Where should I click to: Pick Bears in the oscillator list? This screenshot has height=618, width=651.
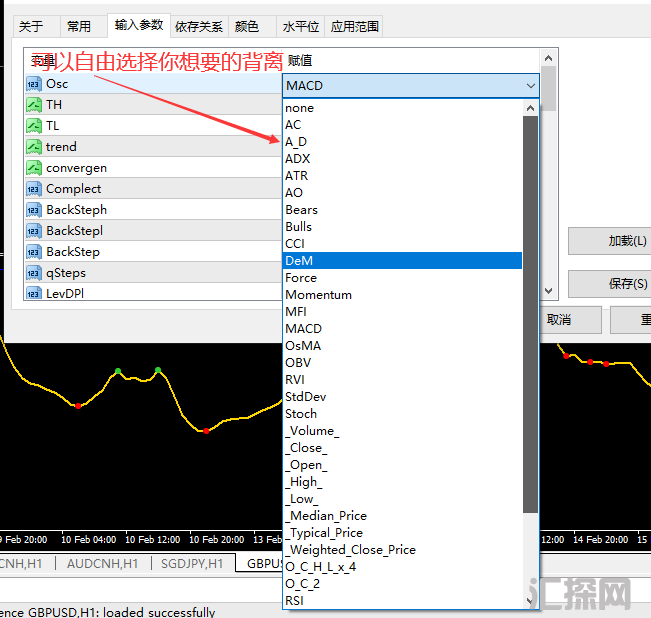(x=402, y=210)
